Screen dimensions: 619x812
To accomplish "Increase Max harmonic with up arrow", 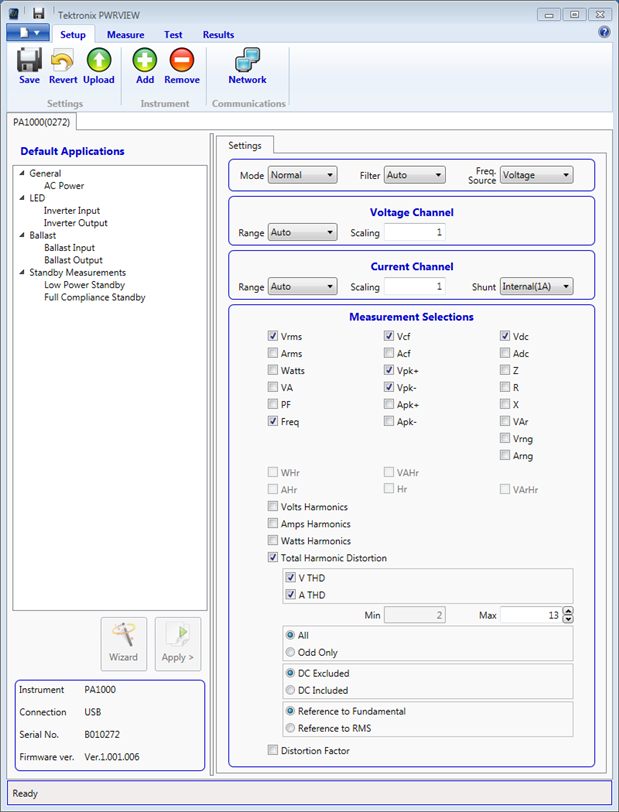I will pos(568,611).
